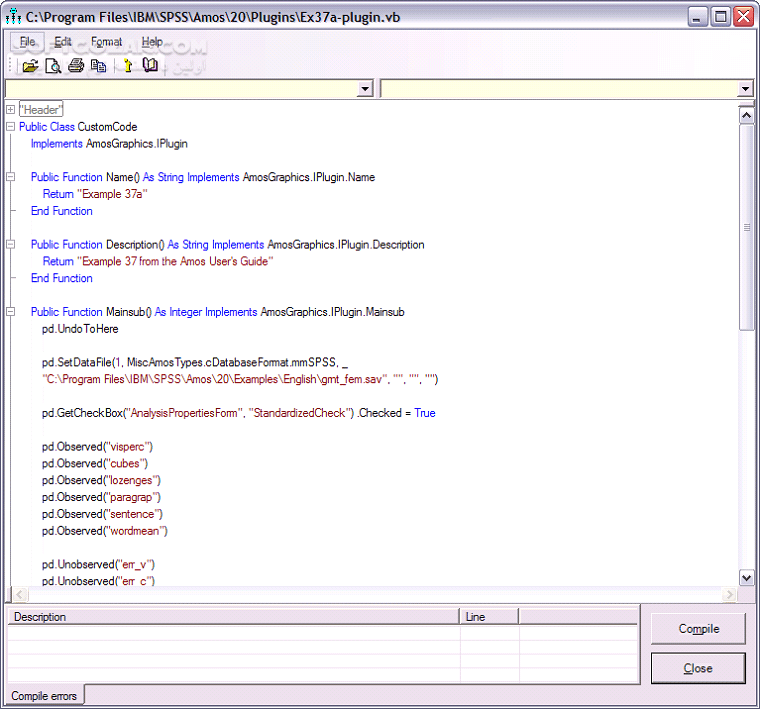The height and width of the screenshot is (709, 760).
Task: Collapse the Mainsub() function block
Action: 10,312
